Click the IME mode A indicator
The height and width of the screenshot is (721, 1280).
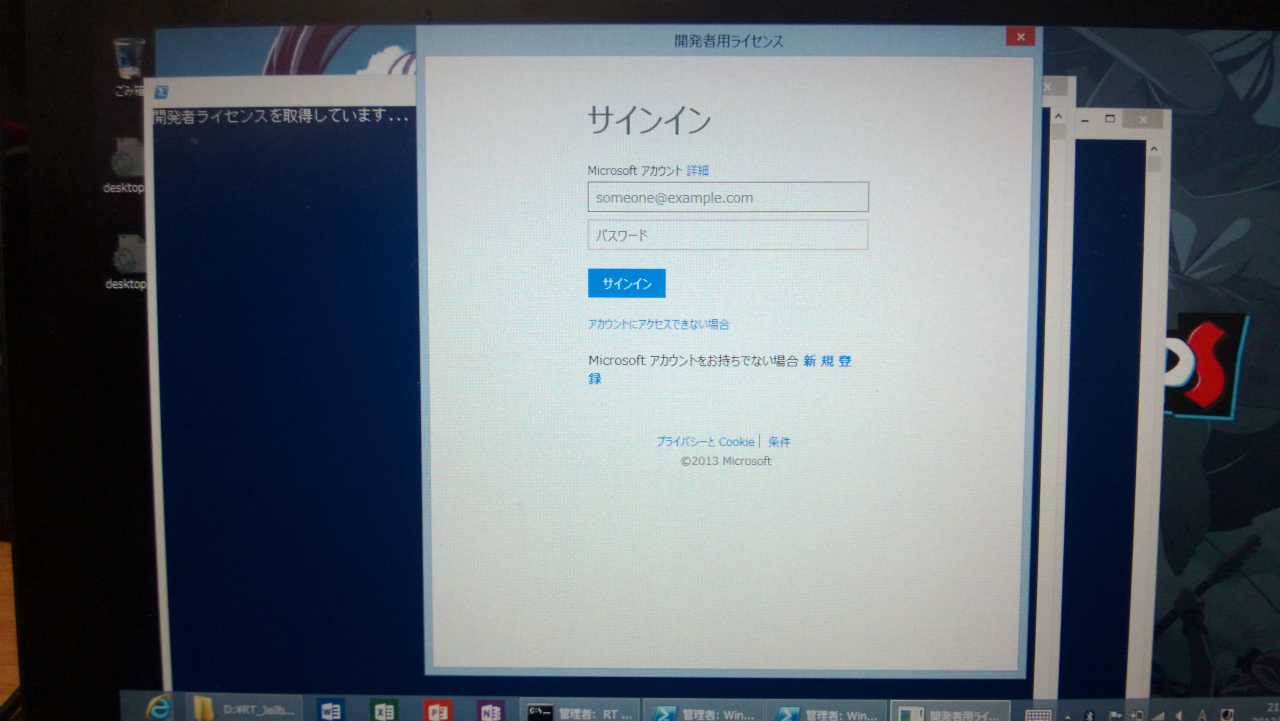1202,716
